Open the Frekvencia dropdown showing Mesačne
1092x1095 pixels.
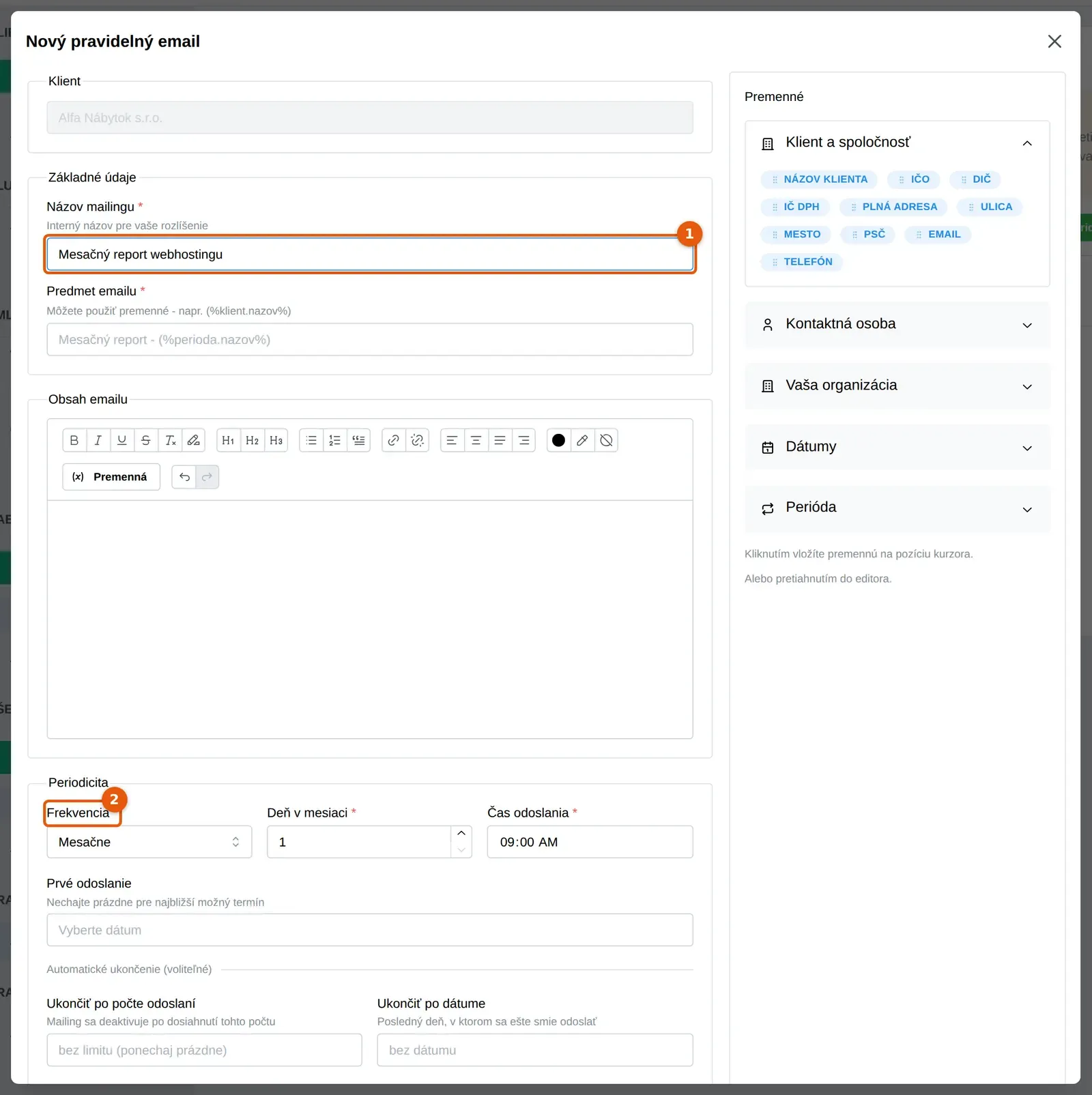[149, 842]
